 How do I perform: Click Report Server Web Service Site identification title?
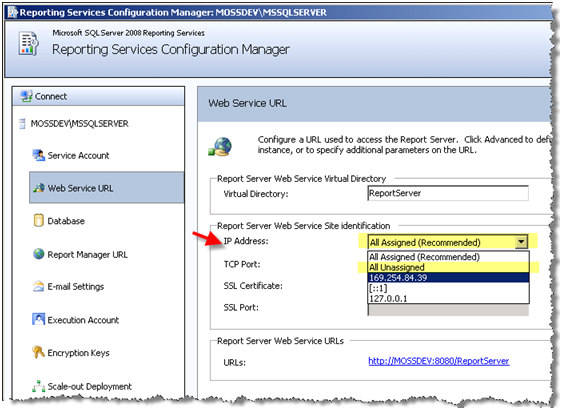point(303,226)
